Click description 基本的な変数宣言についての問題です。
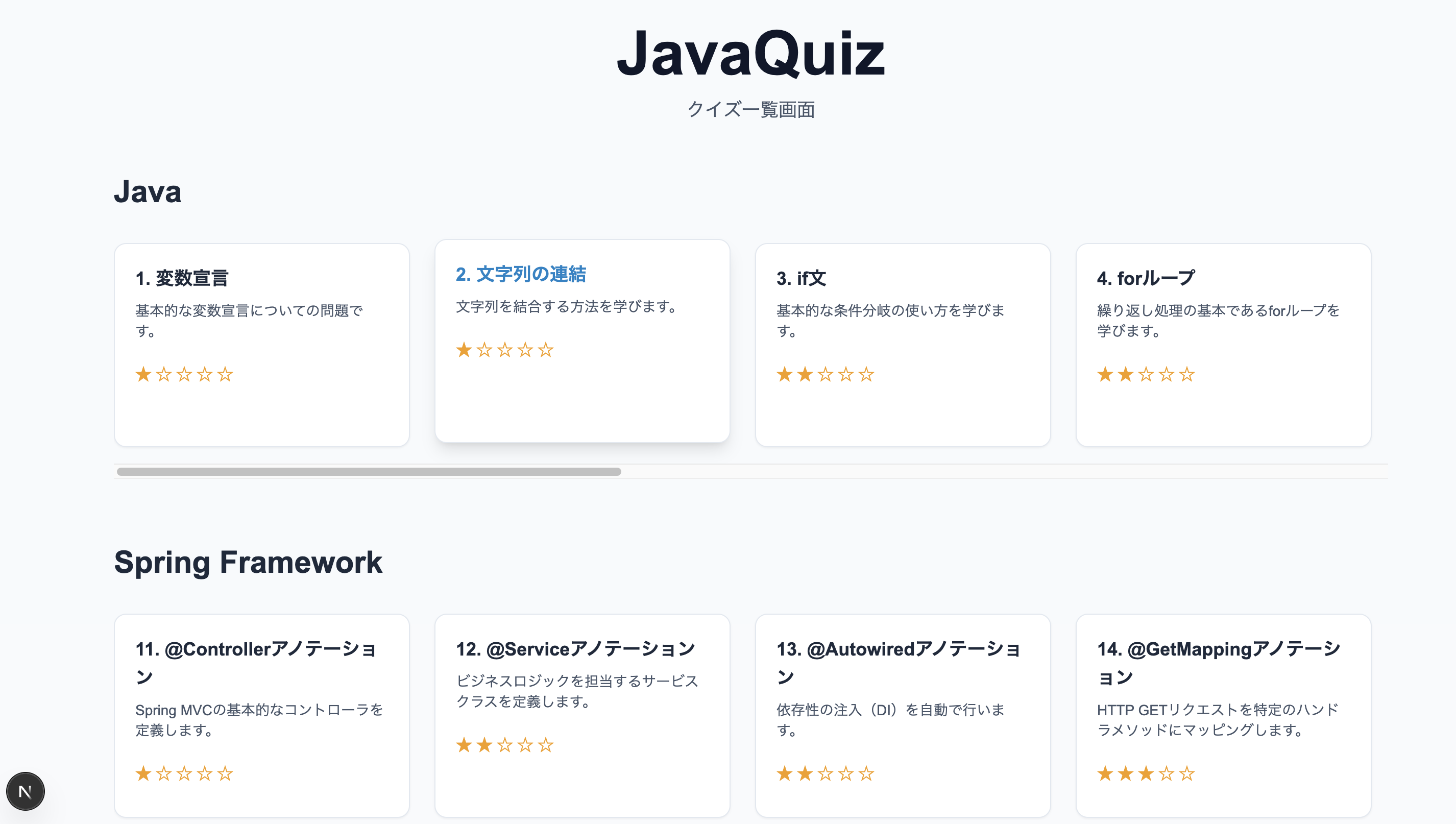1456x824 pixels. 249,320
